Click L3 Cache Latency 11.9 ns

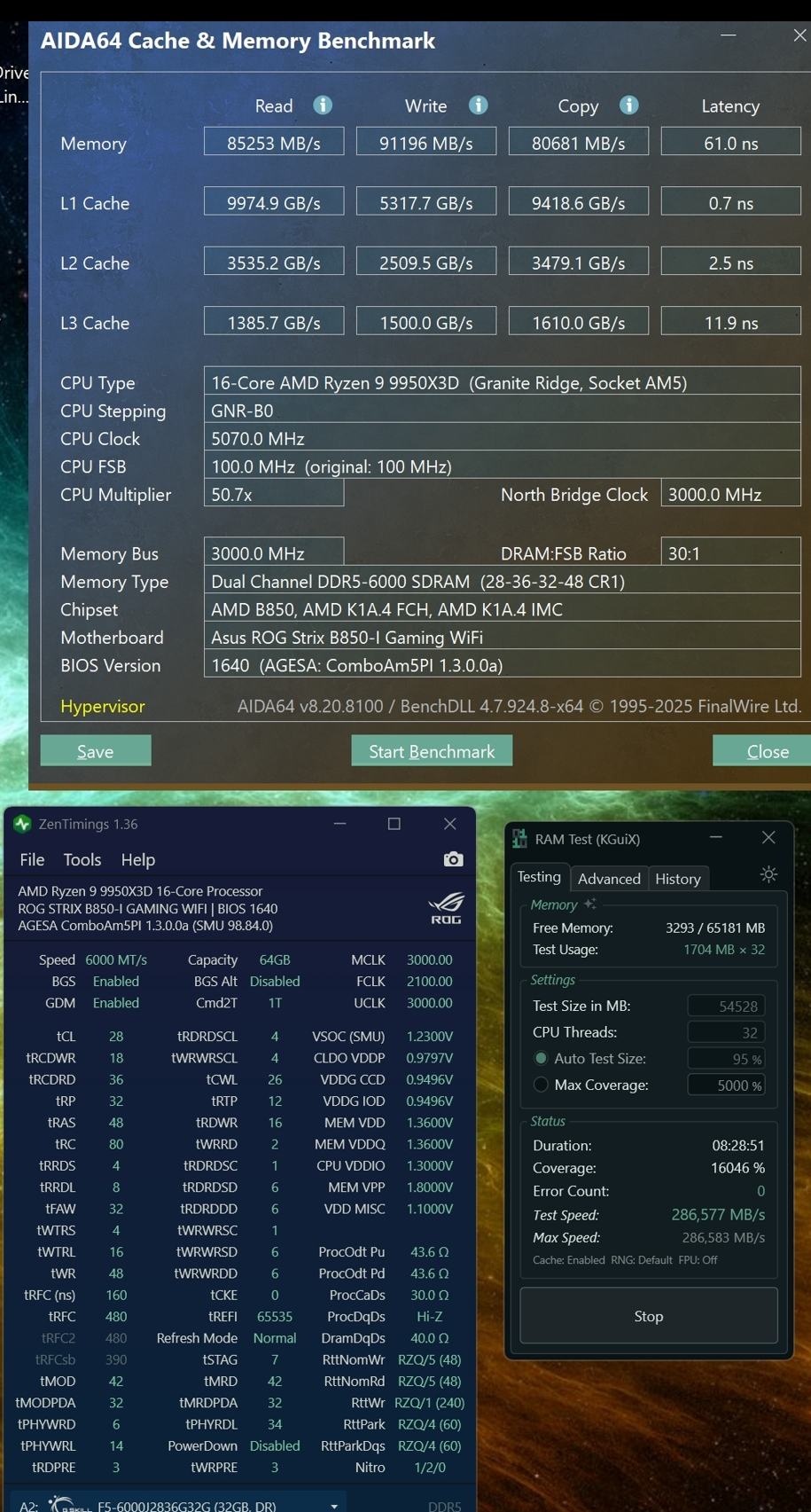731,322
